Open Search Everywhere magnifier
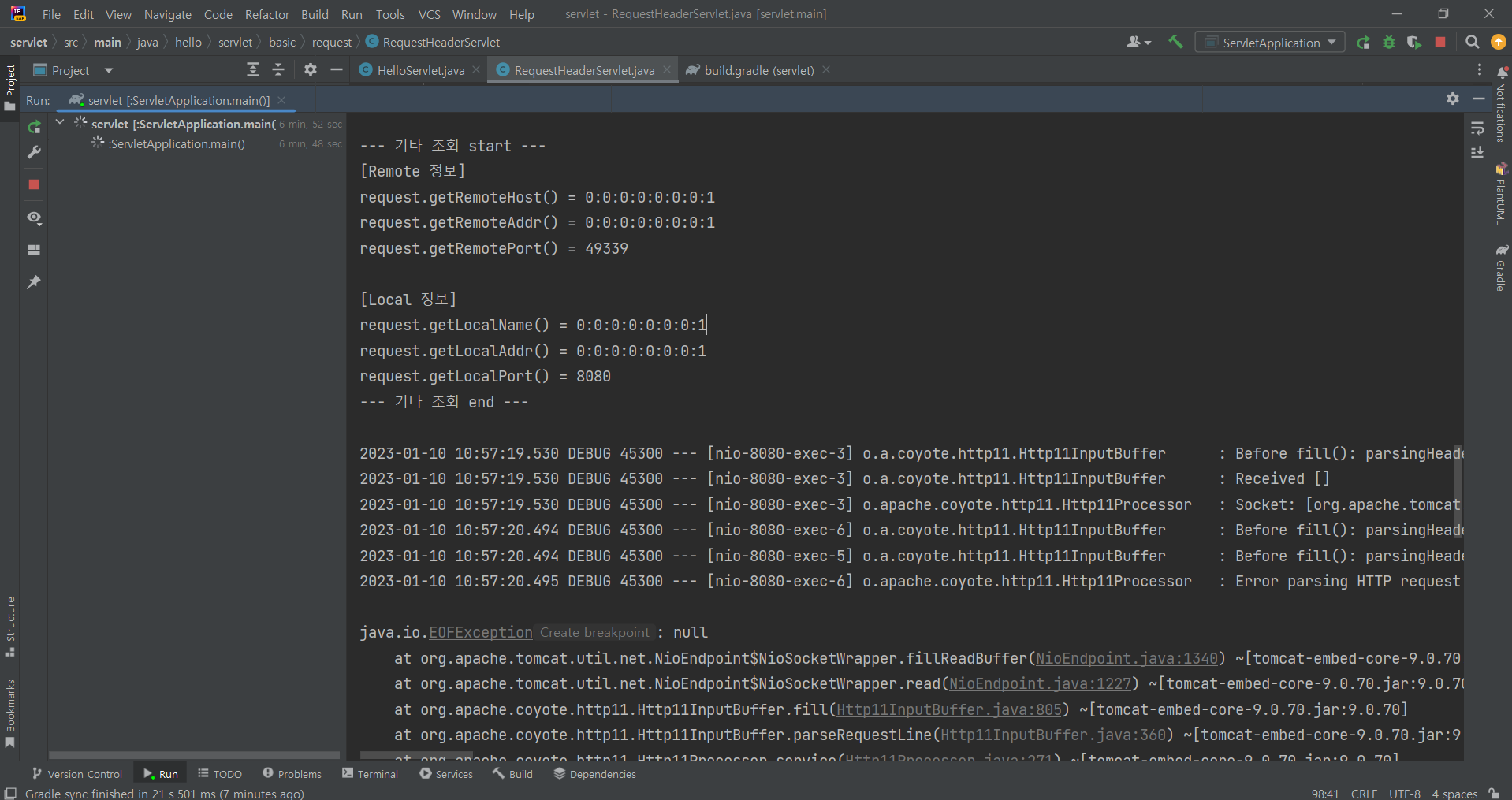1512x800 pixels. coord(1472,43)
